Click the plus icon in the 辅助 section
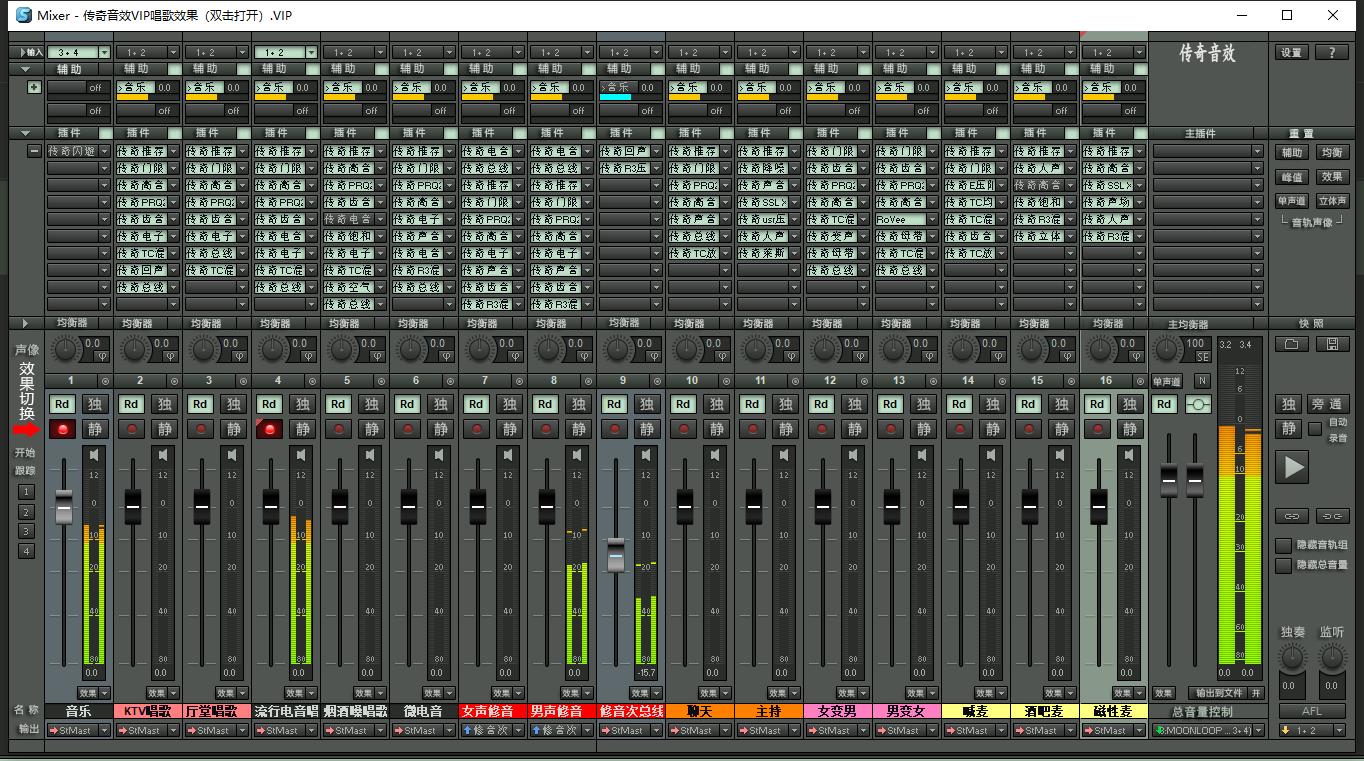Screen dimensions: 1364x761 coord(35,87)
